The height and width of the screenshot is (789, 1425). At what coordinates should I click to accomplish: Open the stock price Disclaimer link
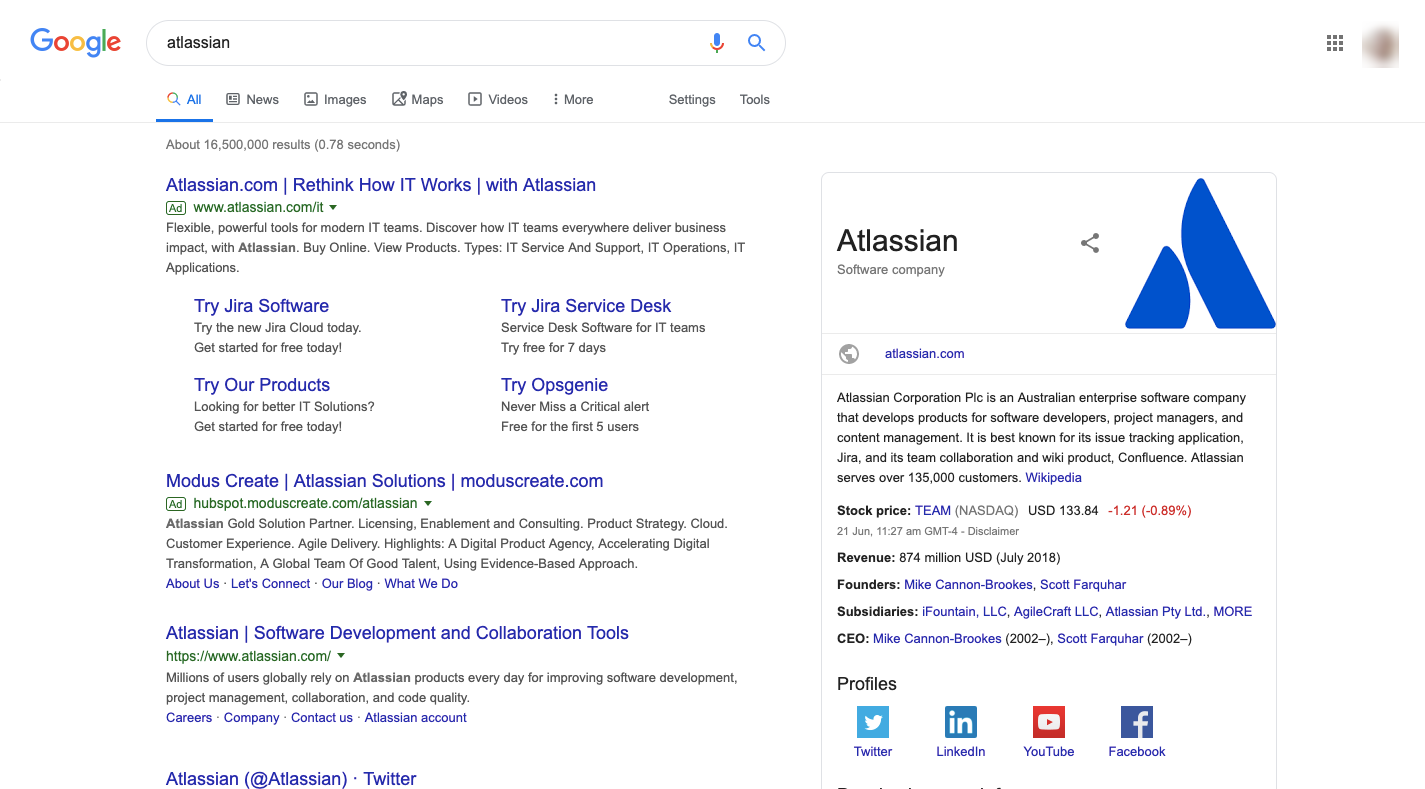point(993,532)
